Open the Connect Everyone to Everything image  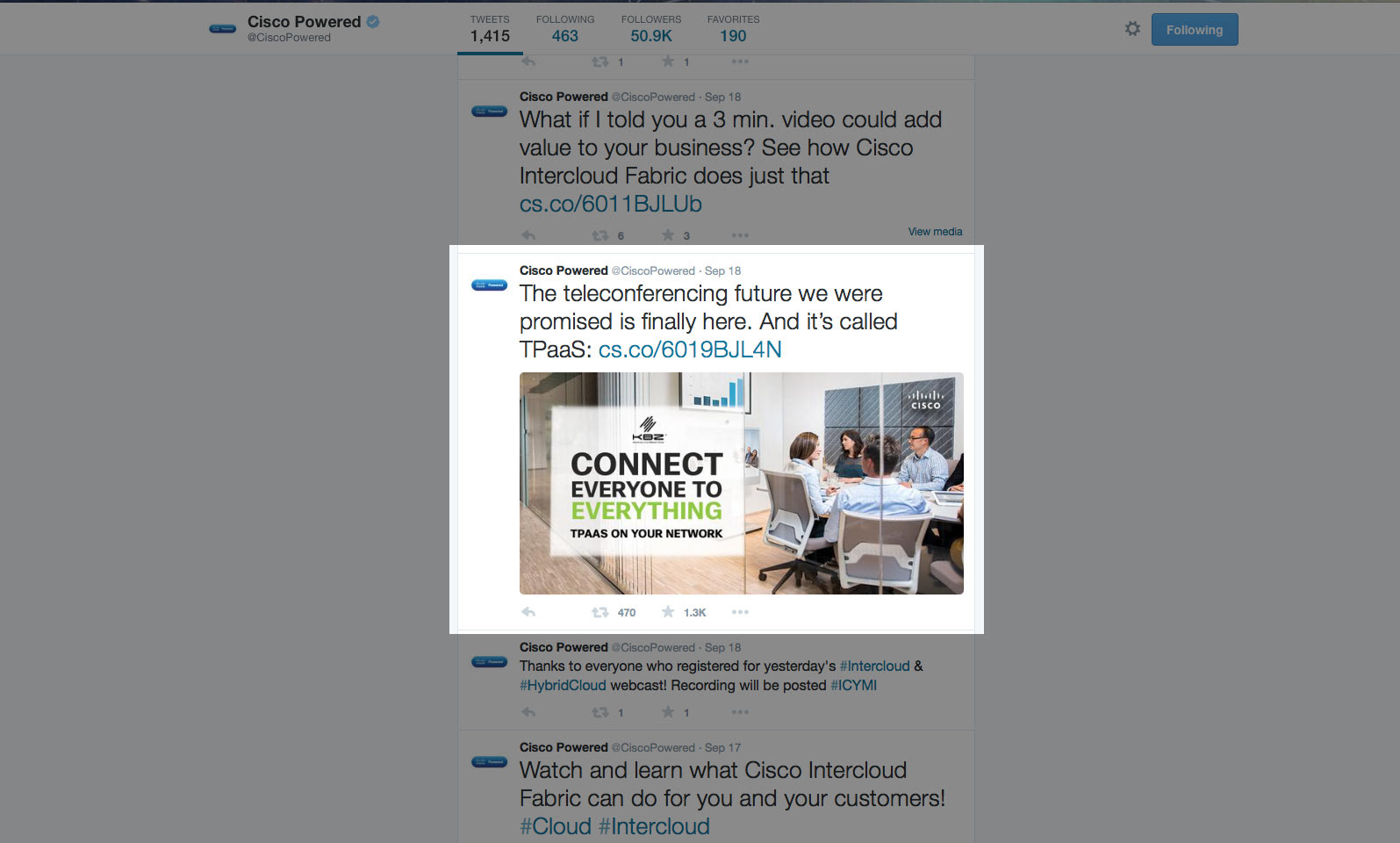tap(742, 483)
